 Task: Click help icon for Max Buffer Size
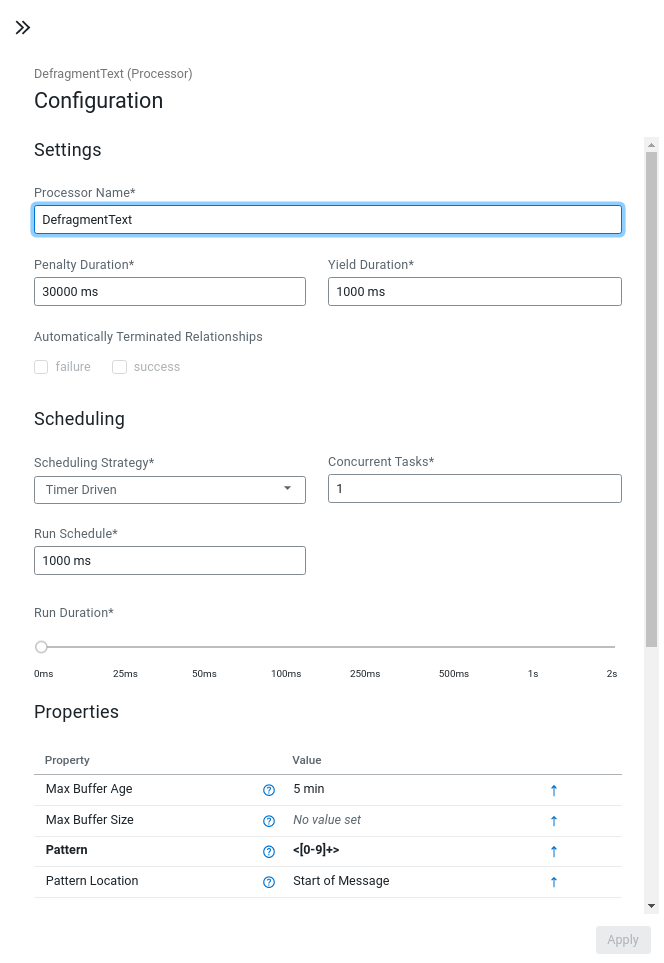point(268,821)
